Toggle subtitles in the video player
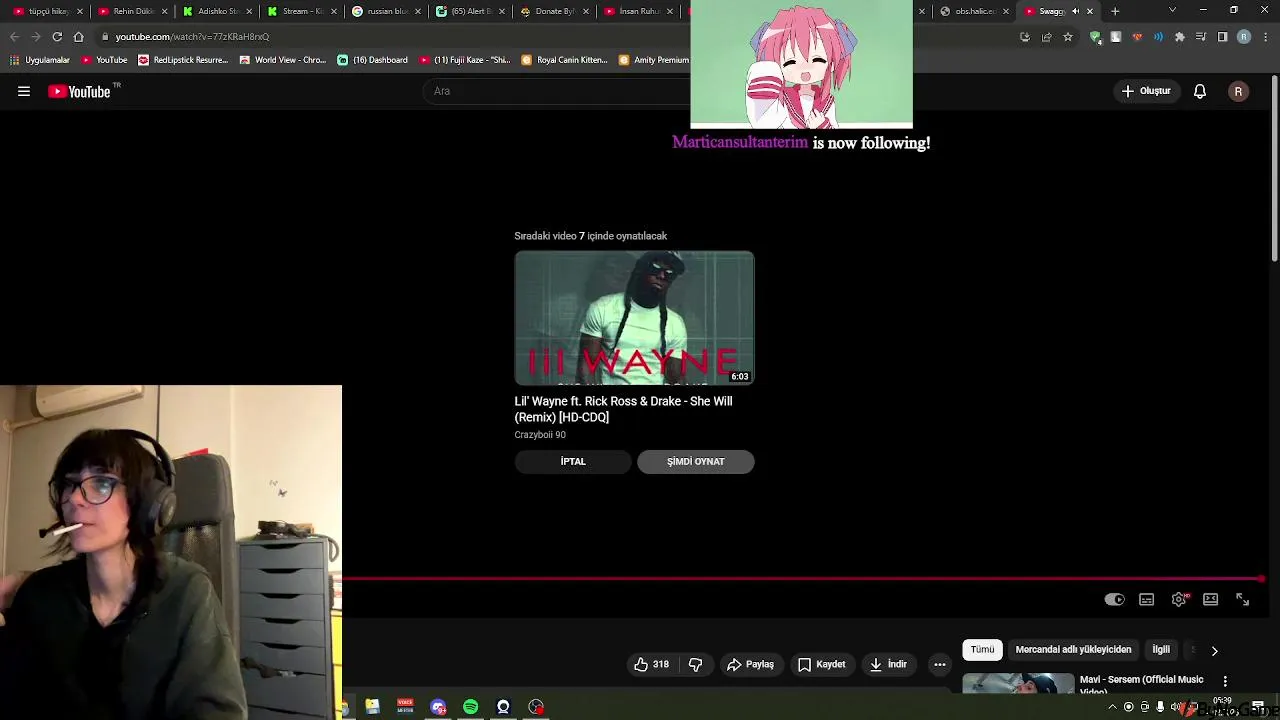This screenshot has height=720, width=1280. coord(1147,599)
